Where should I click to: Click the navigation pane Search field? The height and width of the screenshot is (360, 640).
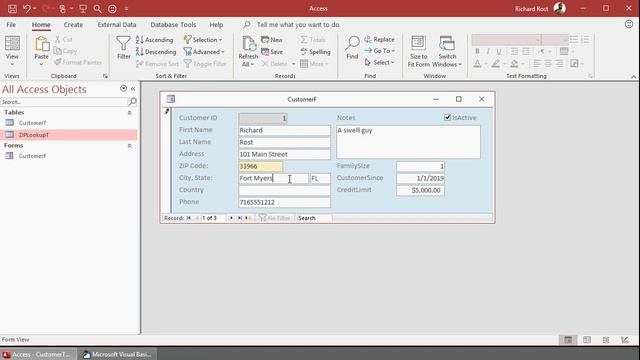click(x=64, y=102)
